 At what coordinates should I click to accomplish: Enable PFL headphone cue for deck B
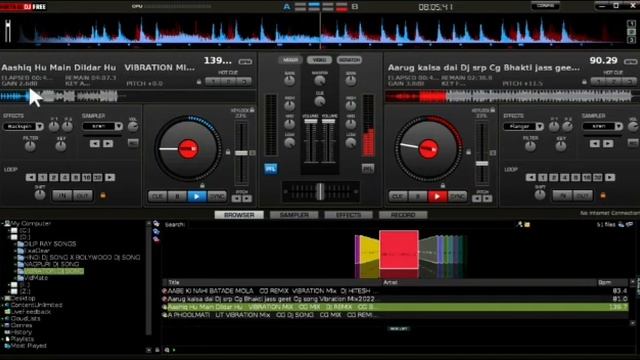click(x=368, y=169)
